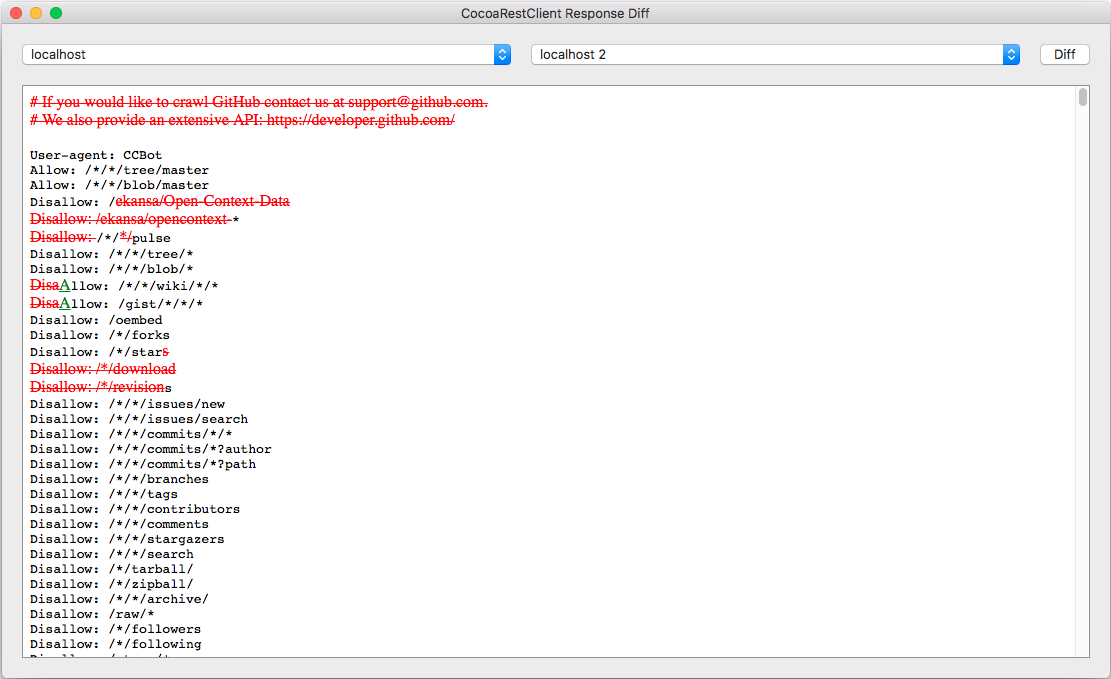Click the 'Disallow: /*/zipball/' line

[111, 583]
